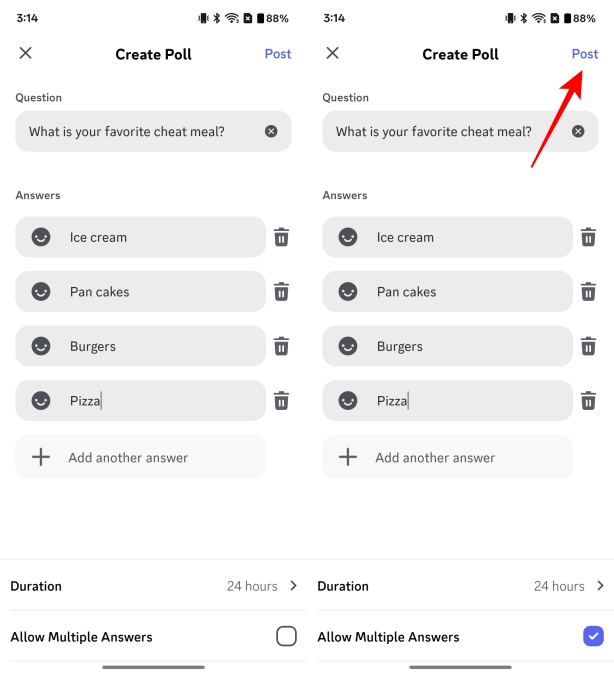Remove the Burgers answer in left screen
This screenshot has height=675, width=614.
[282, 347]
